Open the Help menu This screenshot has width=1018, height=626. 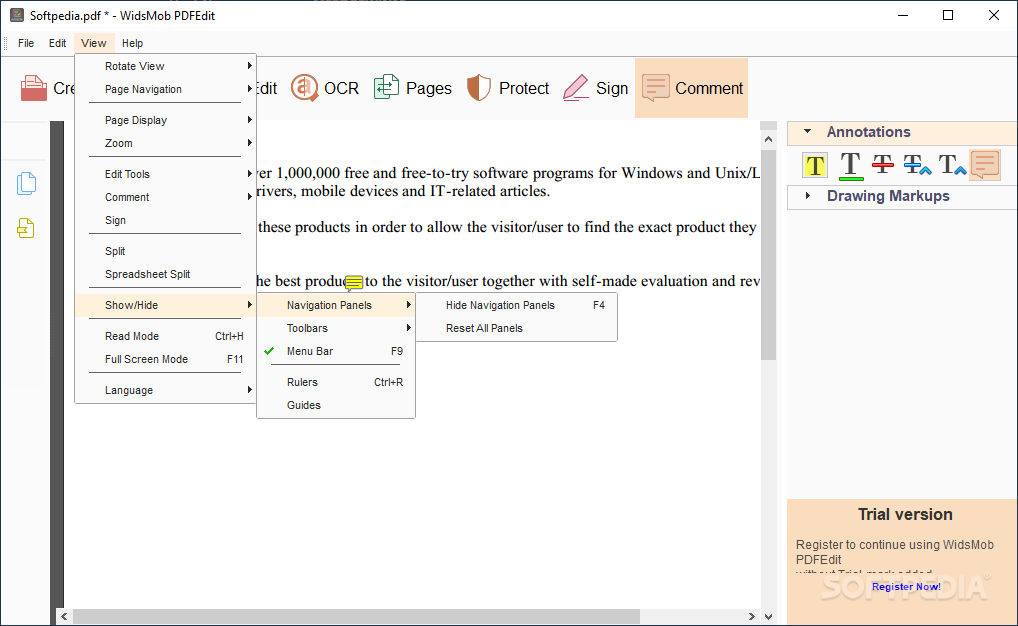coord(132,43)
